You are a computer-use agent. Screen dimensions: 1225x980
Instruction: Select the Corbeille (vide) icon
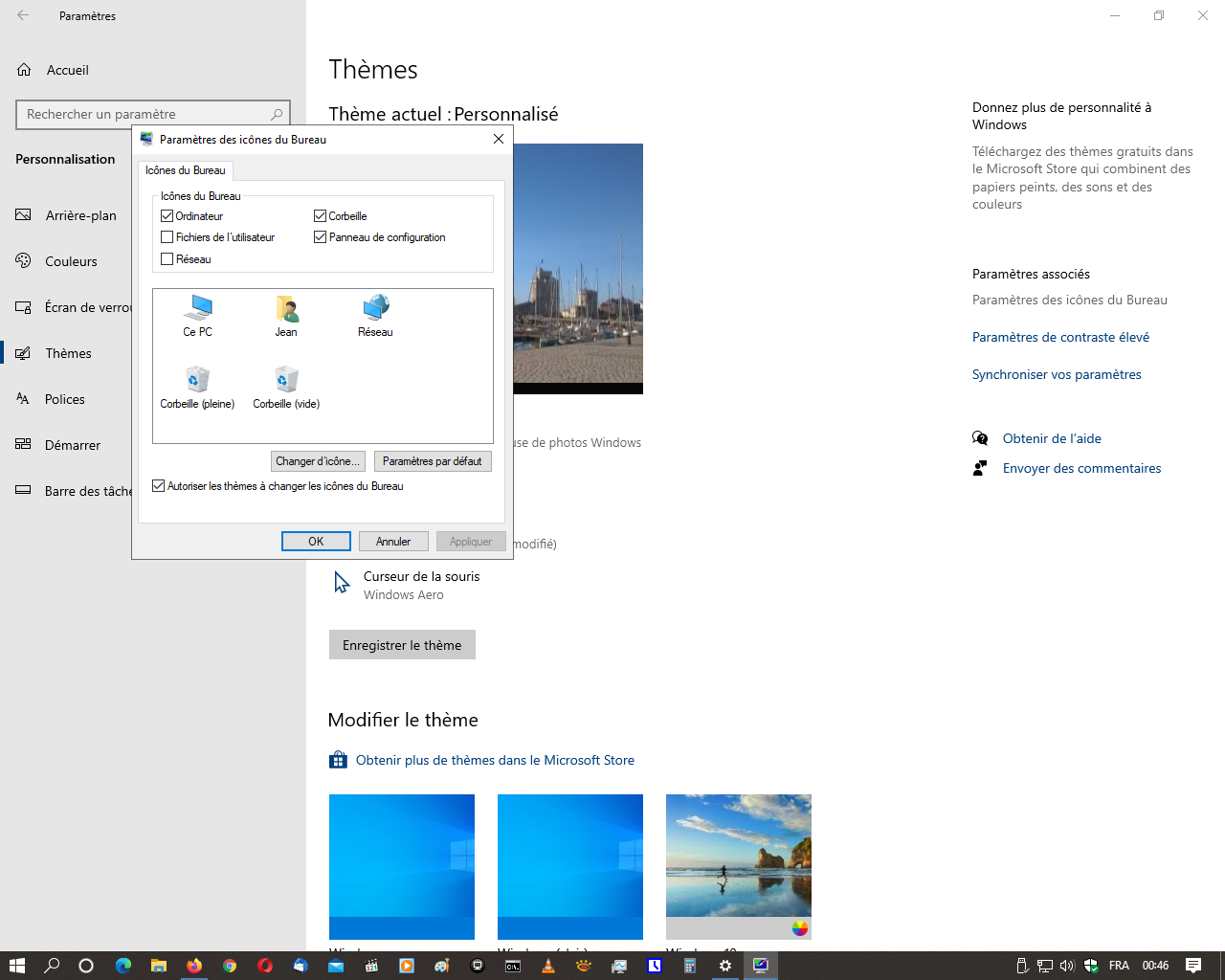pos(286,388)
